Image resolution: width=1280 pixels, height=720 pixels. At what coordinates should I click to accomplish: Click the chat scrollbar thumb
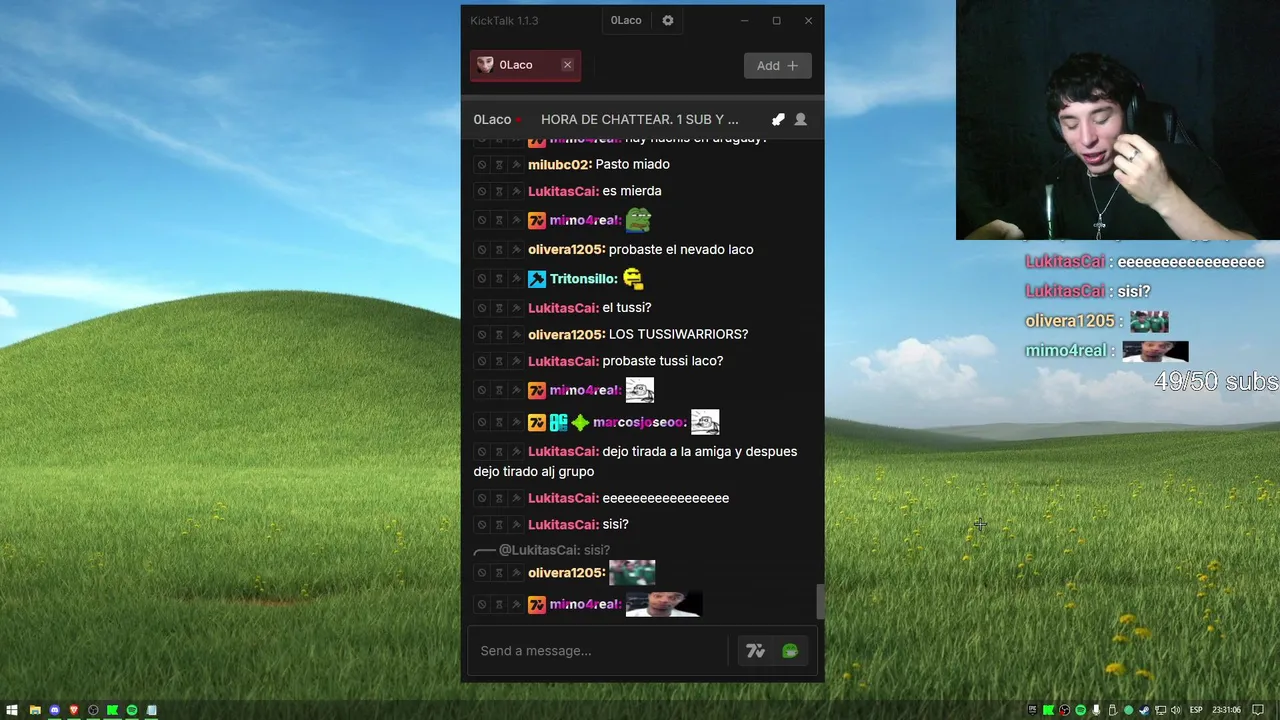tap(822, 602)
